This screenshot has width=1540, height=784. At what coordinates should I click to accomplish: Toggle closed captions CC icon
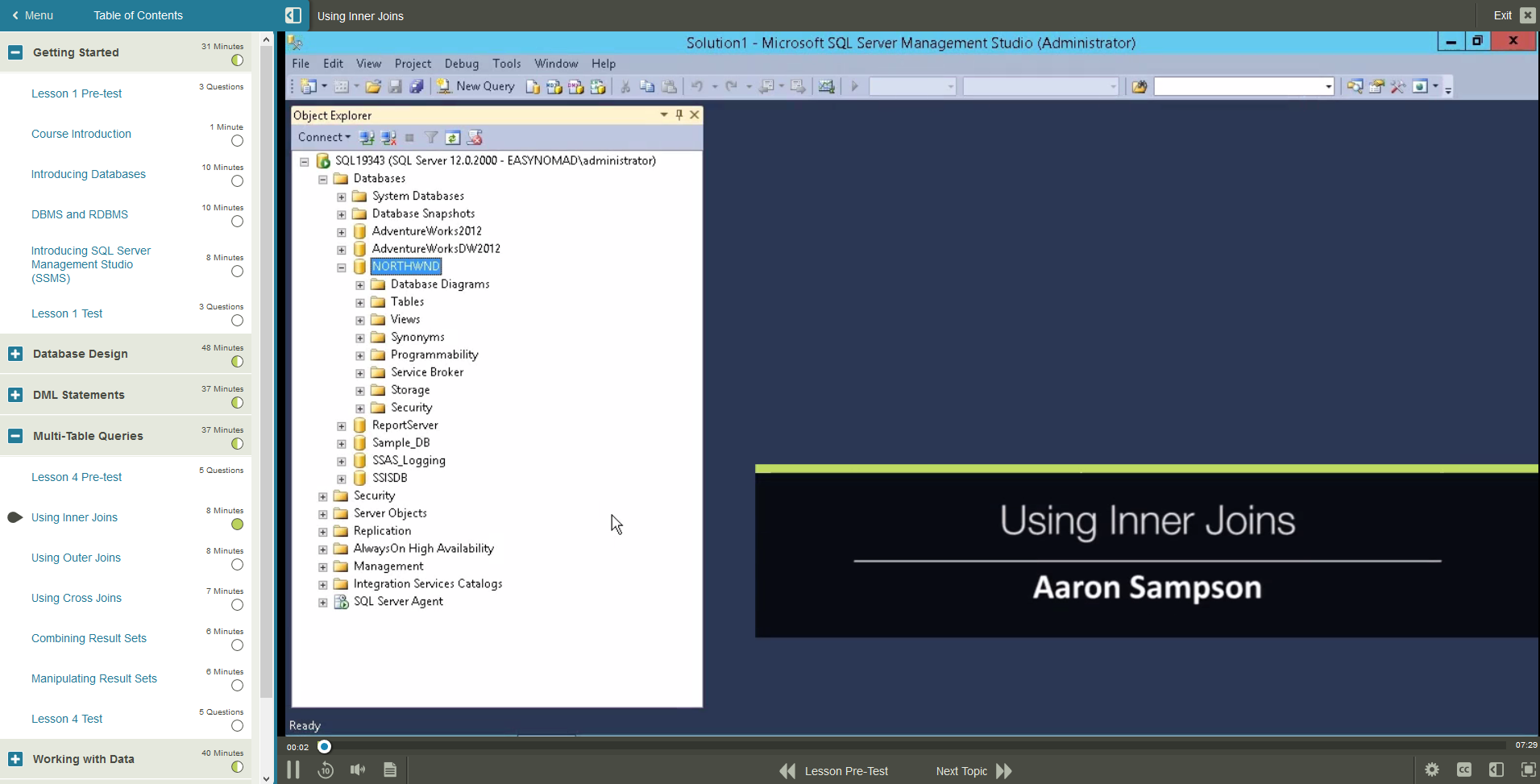1463,770
